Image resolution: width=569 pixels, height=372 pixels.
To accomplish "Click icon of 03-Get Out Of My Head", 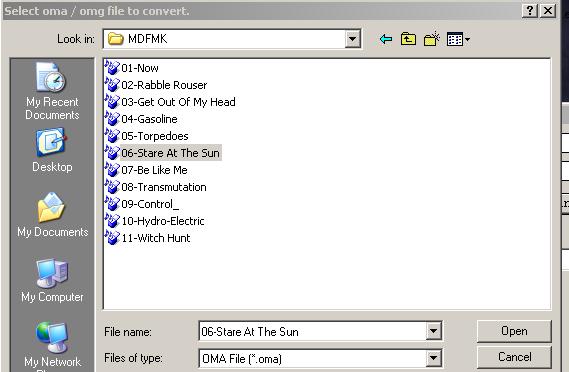I will click(x=112, y=102).
